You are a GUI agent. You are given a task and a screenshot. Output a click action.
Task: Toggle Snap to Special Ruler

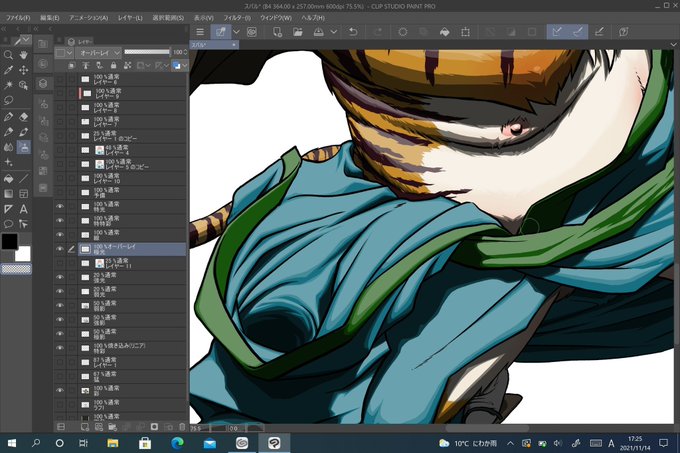coord(578,32)
